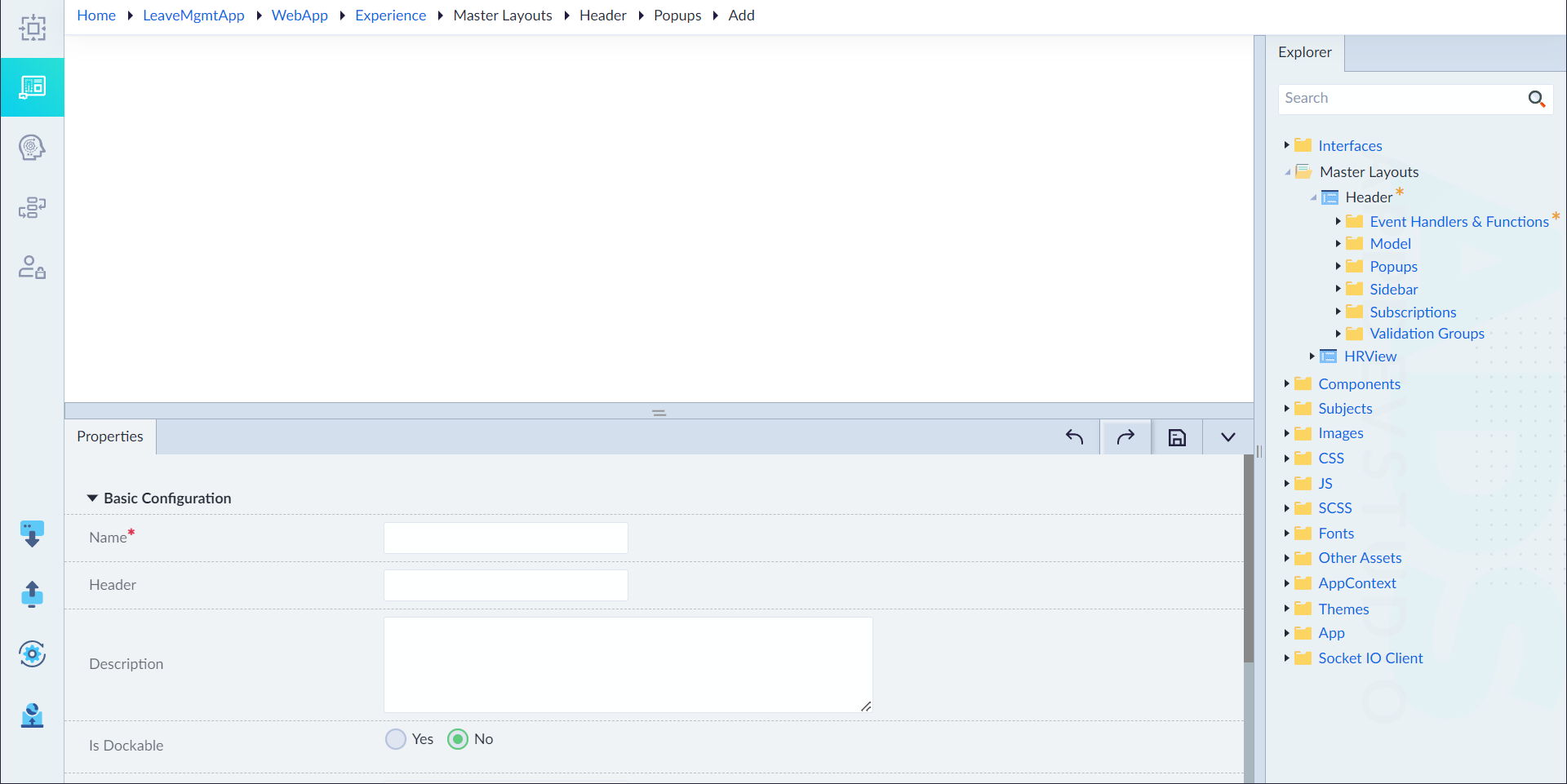
Task: Switch to the Explorer tab
Action: pos(1305,53)
